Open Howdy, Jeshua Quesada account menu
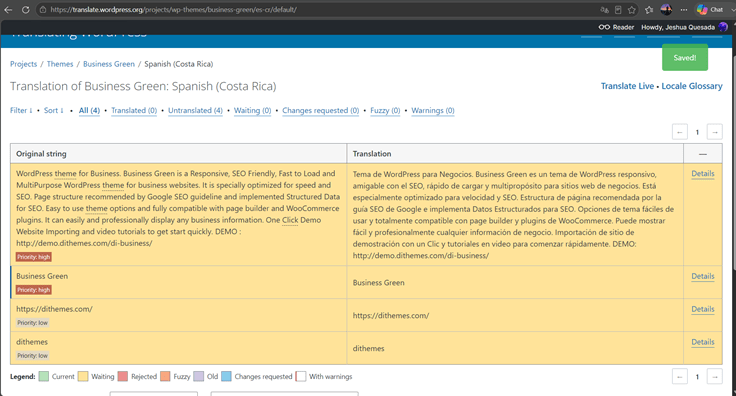The image size is (736, 396). (x=678, y=27)
